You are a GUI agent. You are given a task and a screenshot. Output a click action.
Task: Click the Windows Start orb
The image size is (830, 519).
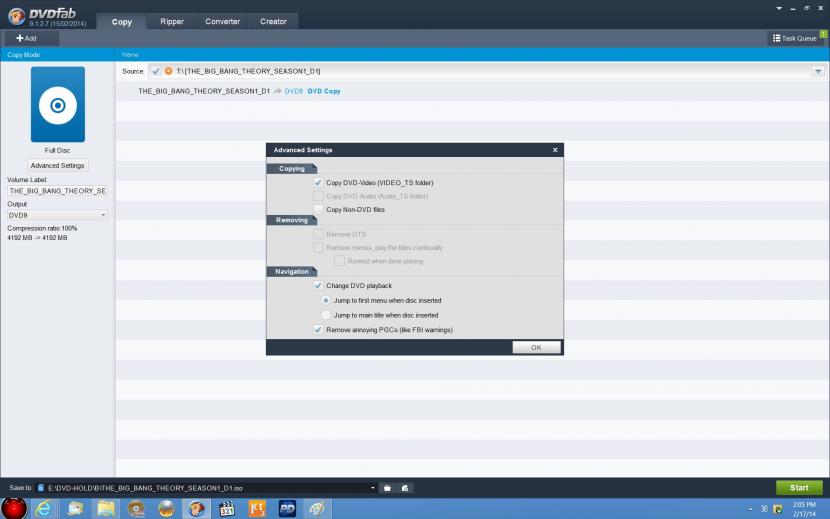point(14,508)
